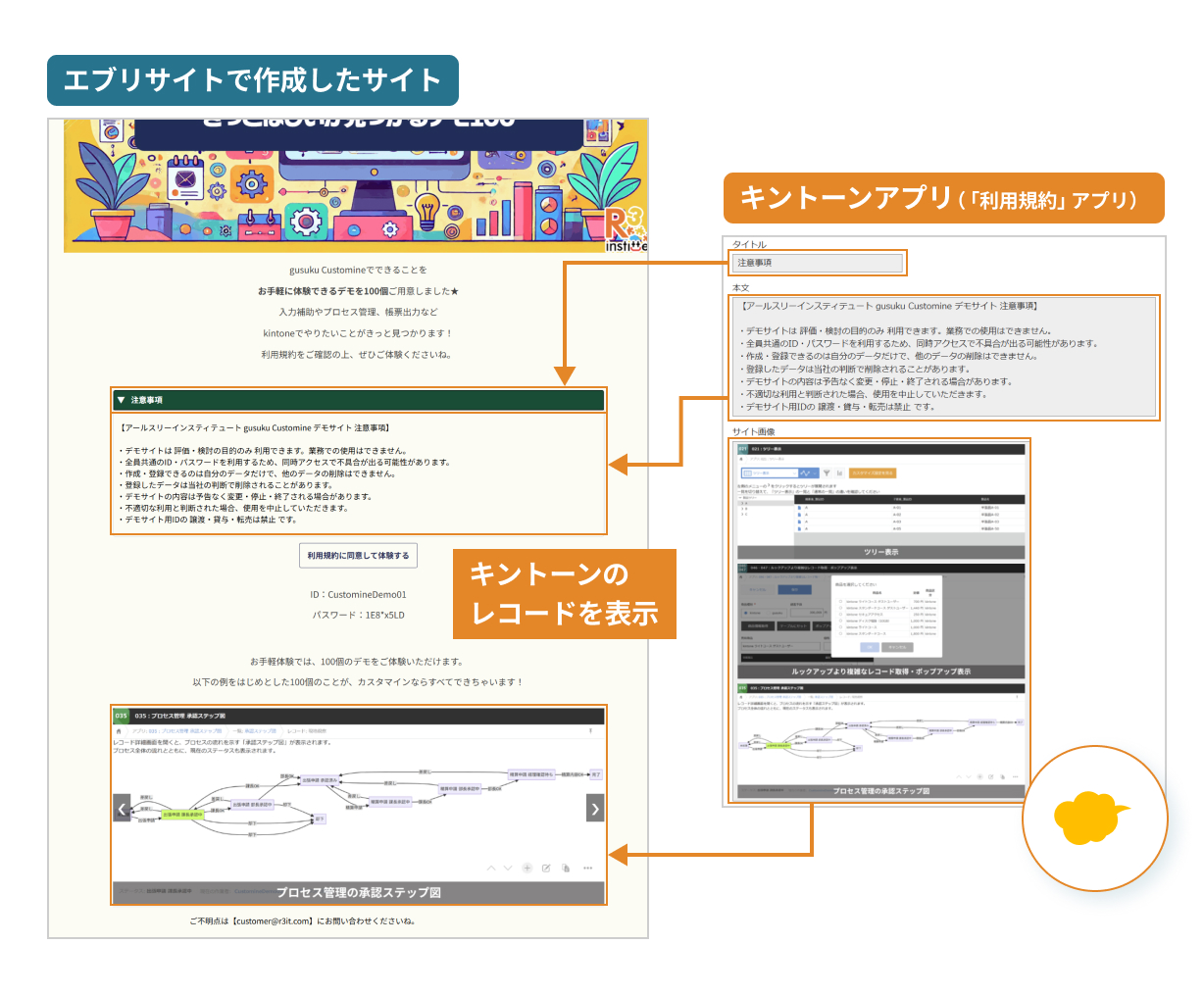Viewport: 1204px width, 994px height.
Task: Click the ellipsis options icon in carousel slide
Action: (587, 868)
